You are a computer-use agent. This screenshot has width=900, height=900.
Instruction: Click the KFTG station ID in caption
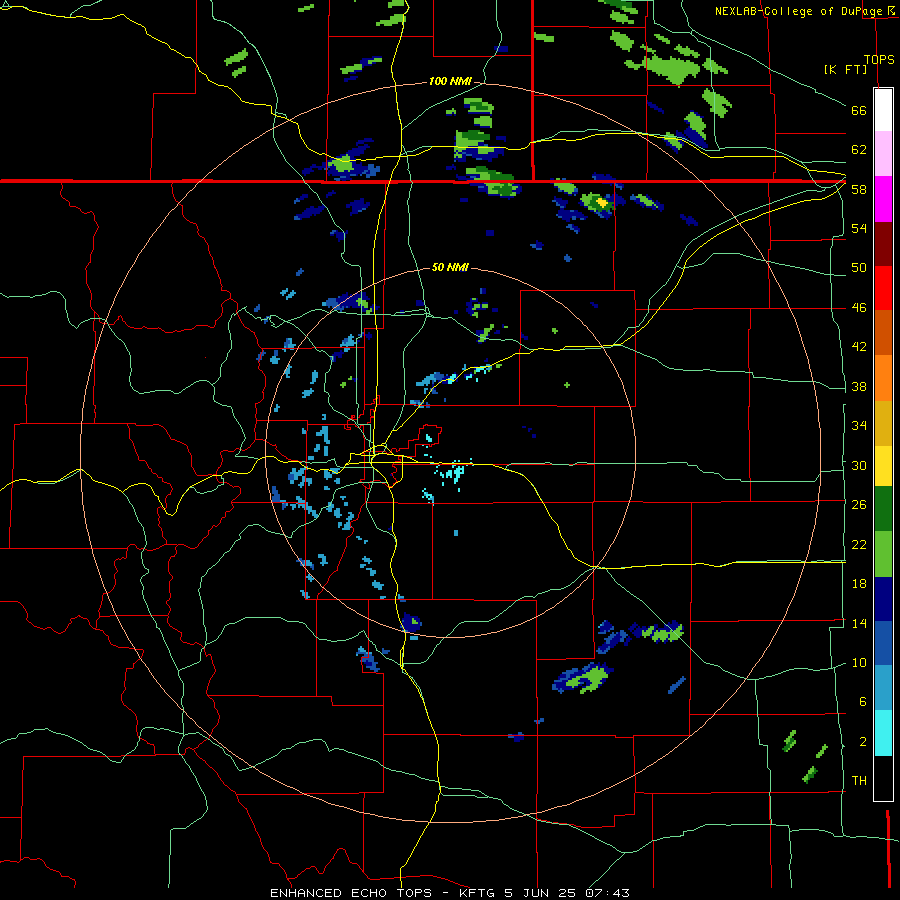click(478, 893)
